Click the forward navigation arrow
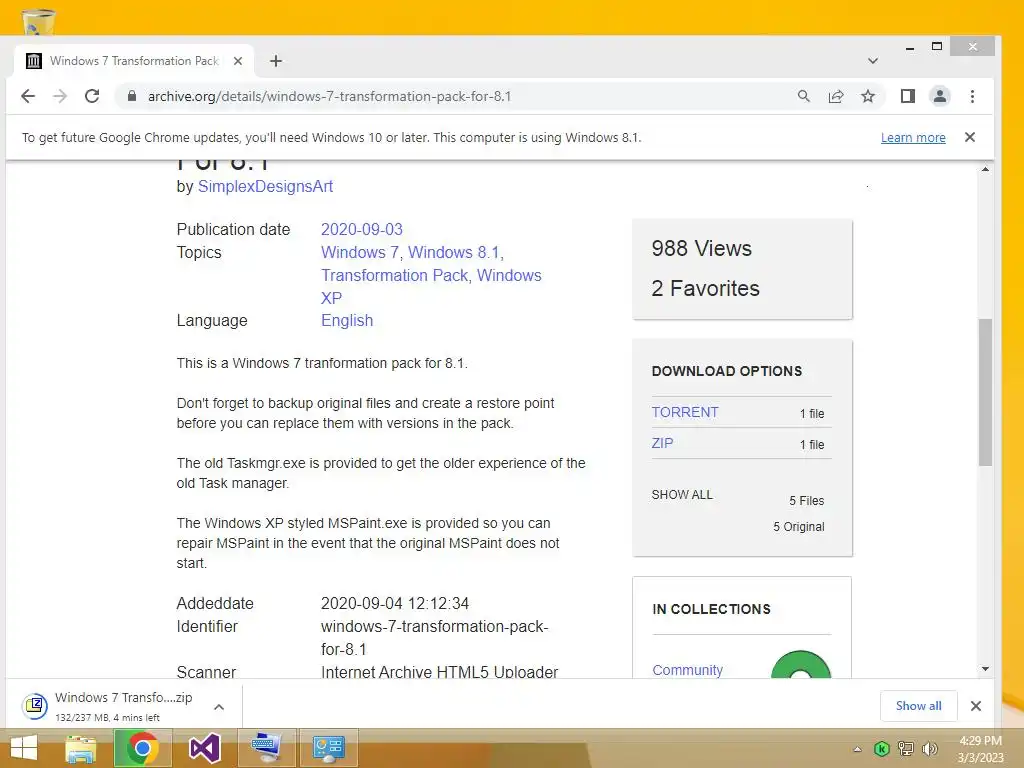This screenshot has width=1024, height=768. 60,96
